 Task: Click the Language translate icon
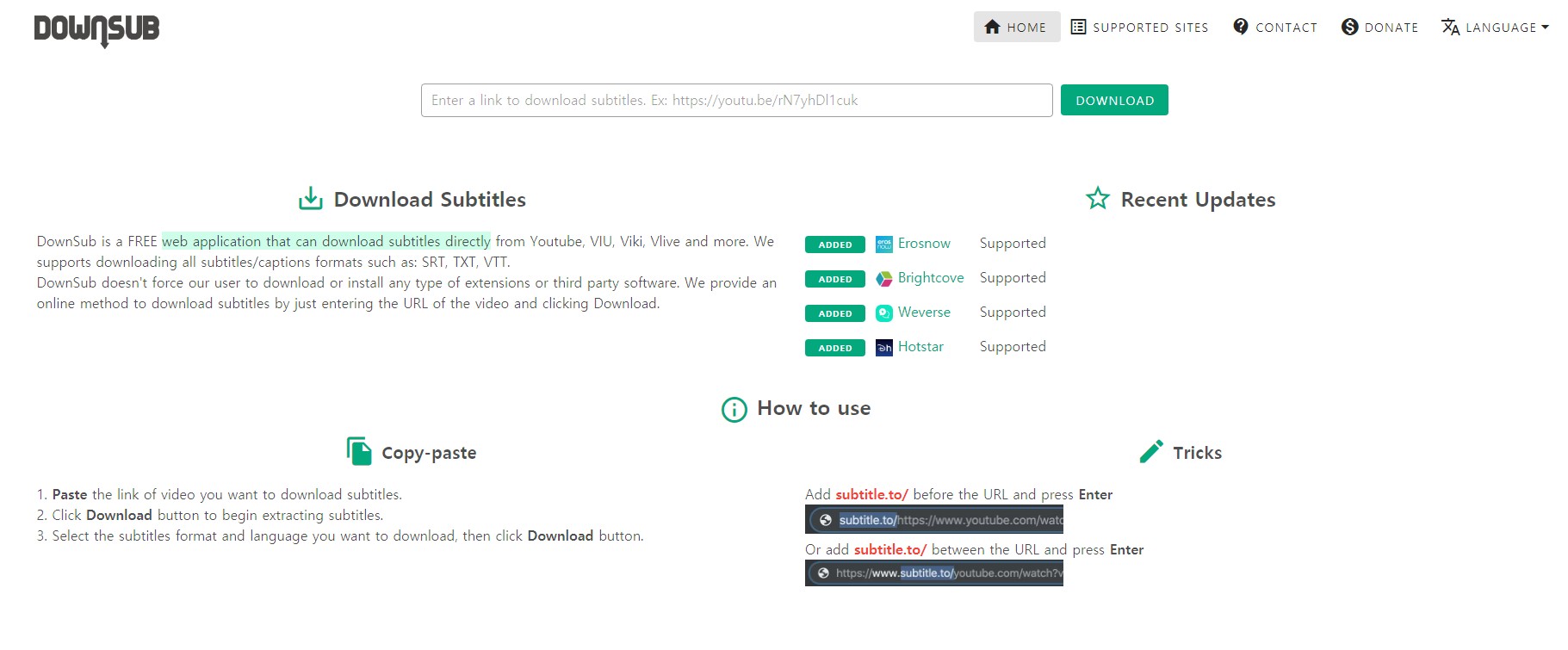(1451, 27)
